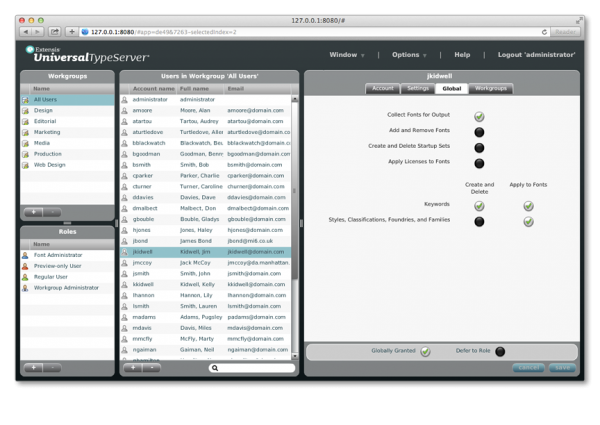Click the Media workgroup icon
This screenshot has height=425, width=600.
[x=26, y=143]
